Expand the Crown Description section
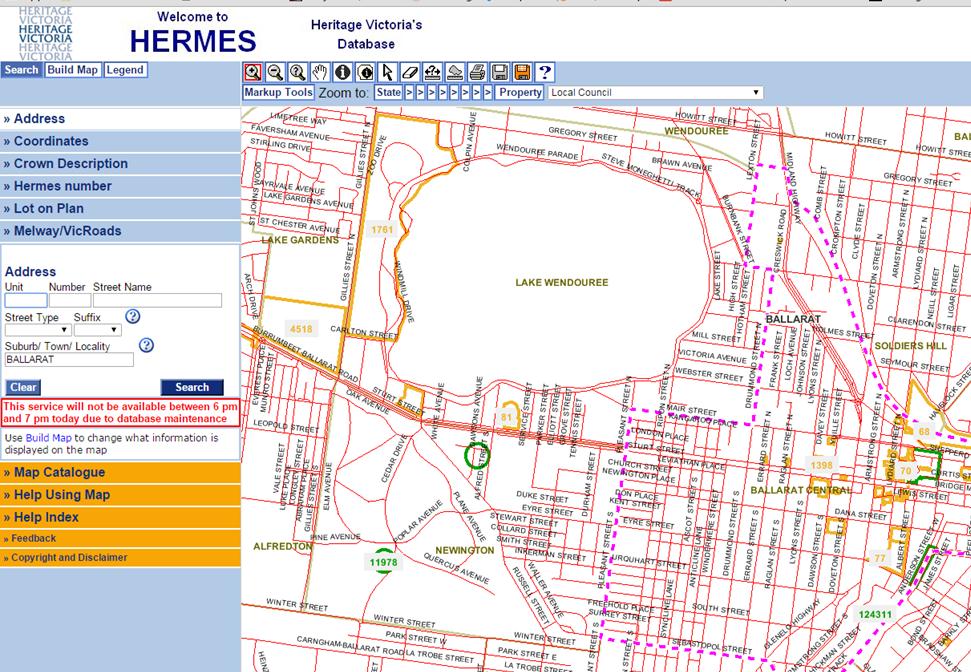Image resolution: width=971 pixels, height=672 pixels. point(120,164)
